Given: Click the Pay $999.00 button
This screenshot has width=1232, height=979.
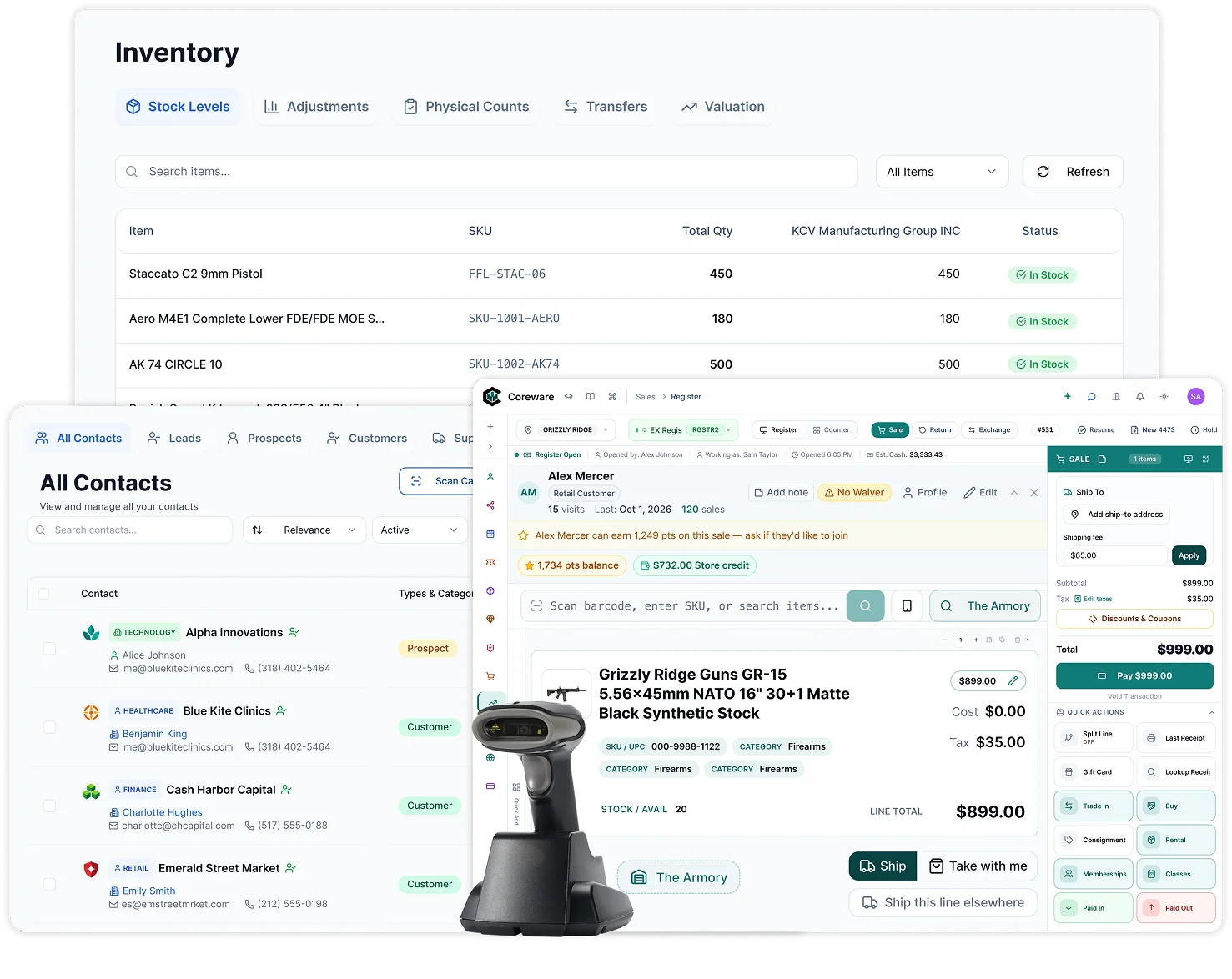Looking at the screenshot, I should tap(1134, 676).
